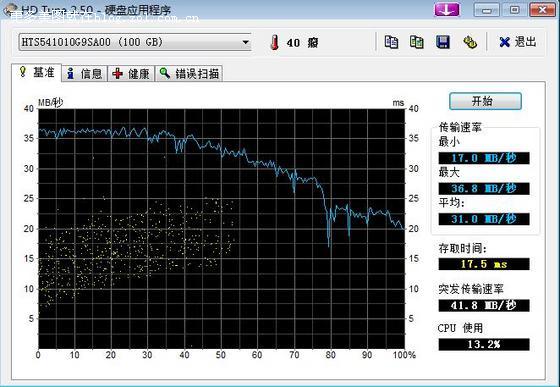Click the pink download arrow in title bar

[446, 10]
